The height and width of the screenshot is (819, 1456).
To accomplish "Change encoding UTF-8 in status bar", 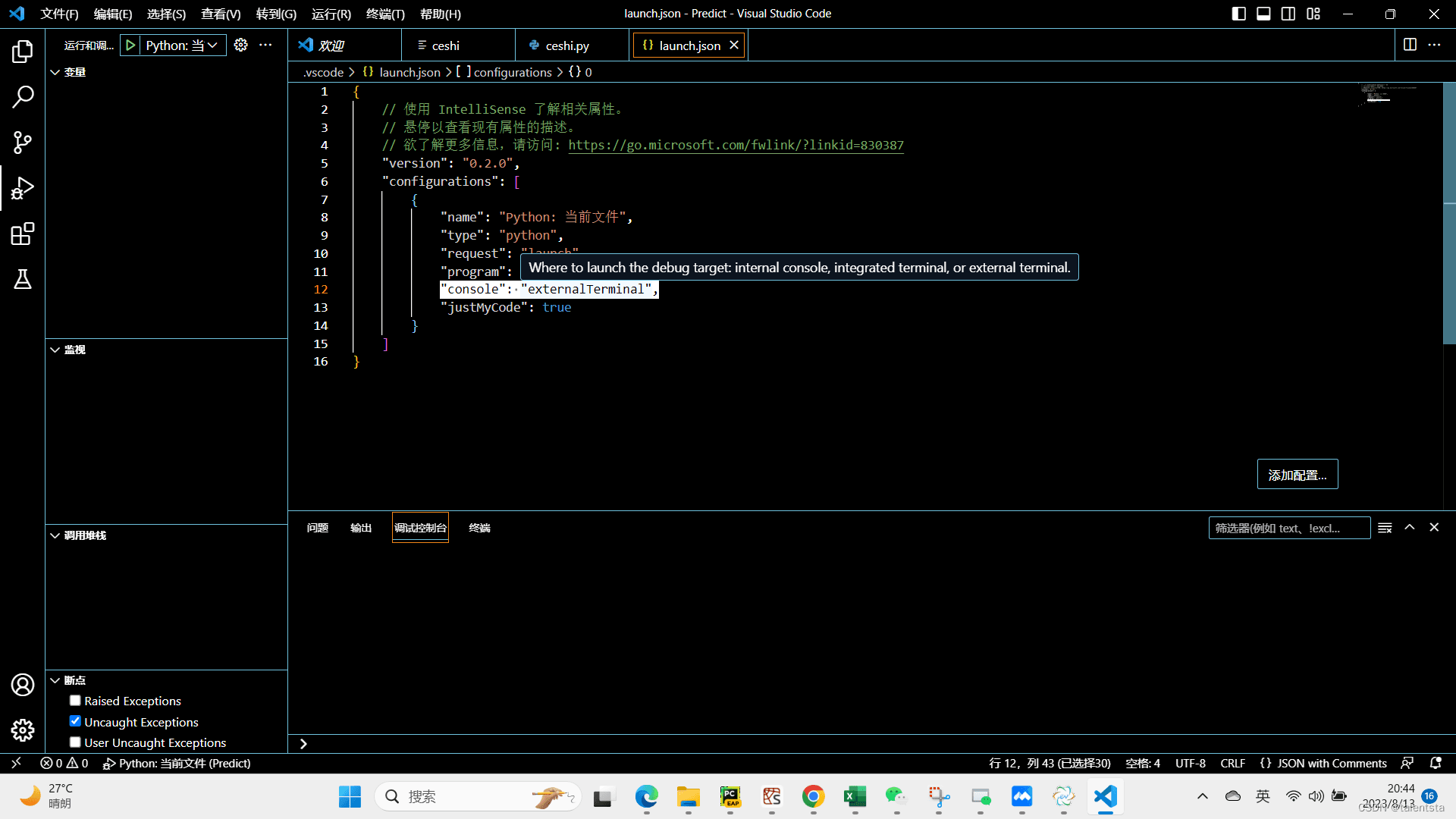I will (1190, 763).
